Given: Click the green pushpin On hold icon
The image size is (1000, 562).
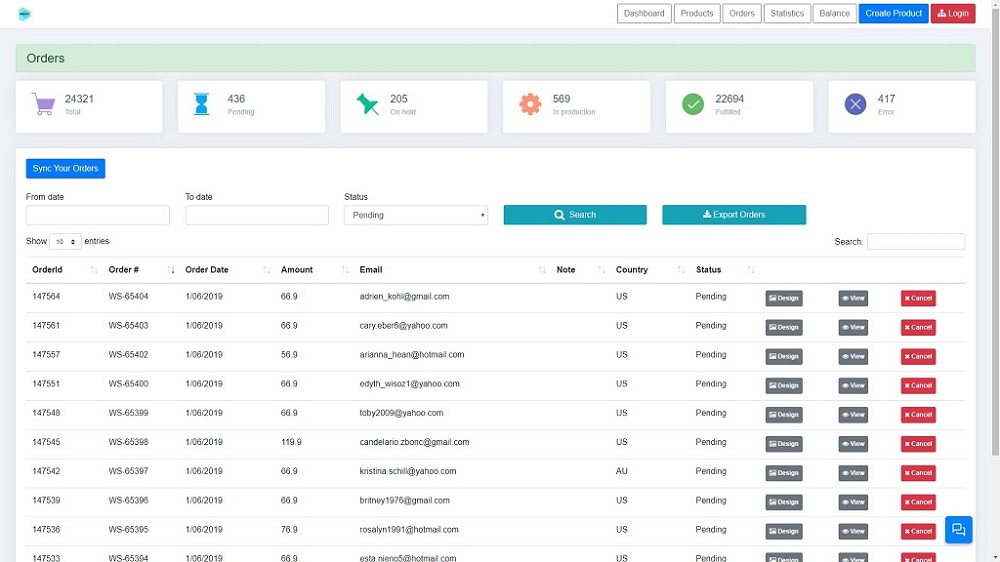Looking at the screenshot, I should (368, 104).
